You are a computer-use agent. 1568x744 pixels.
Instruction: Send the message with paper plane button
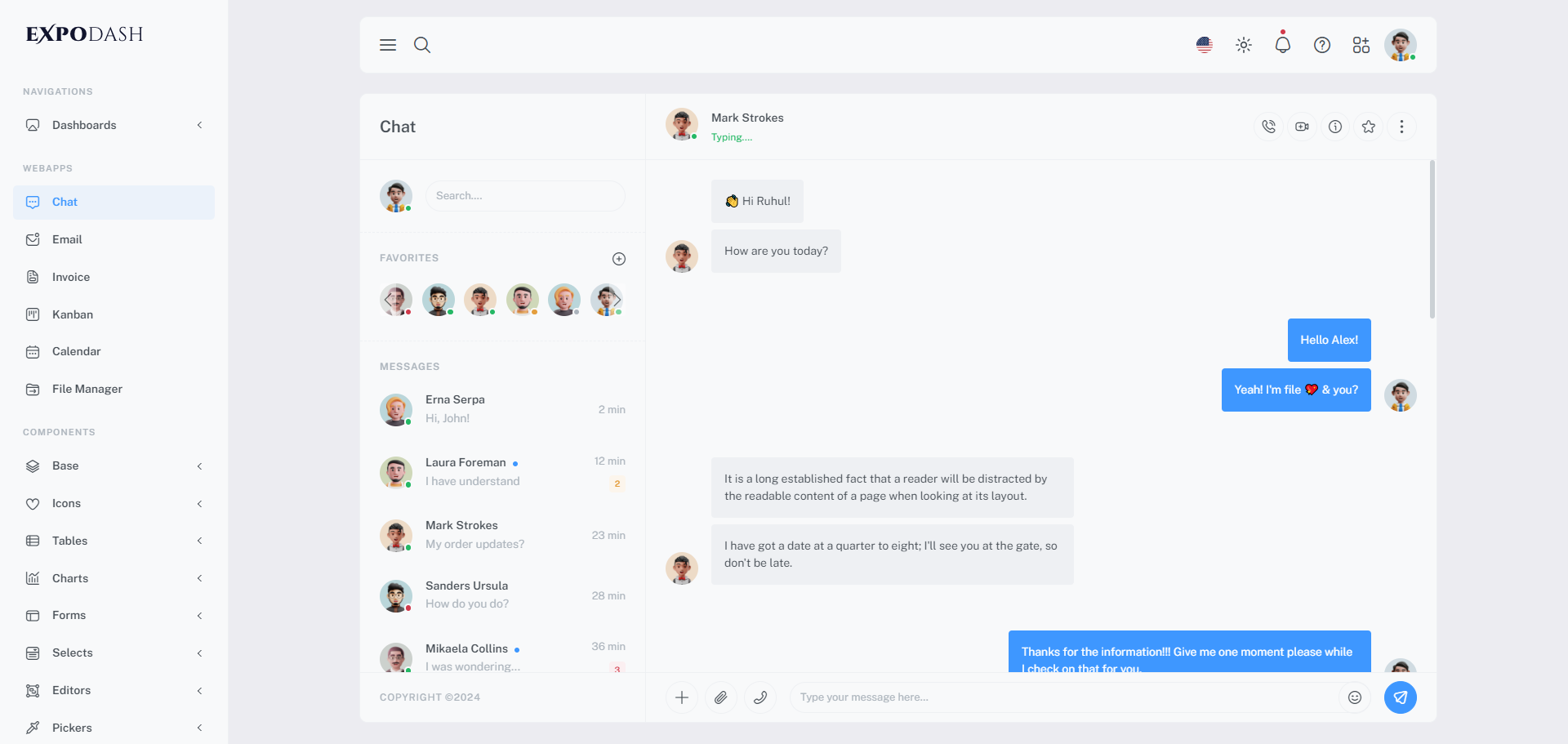tap(1401, 697)
